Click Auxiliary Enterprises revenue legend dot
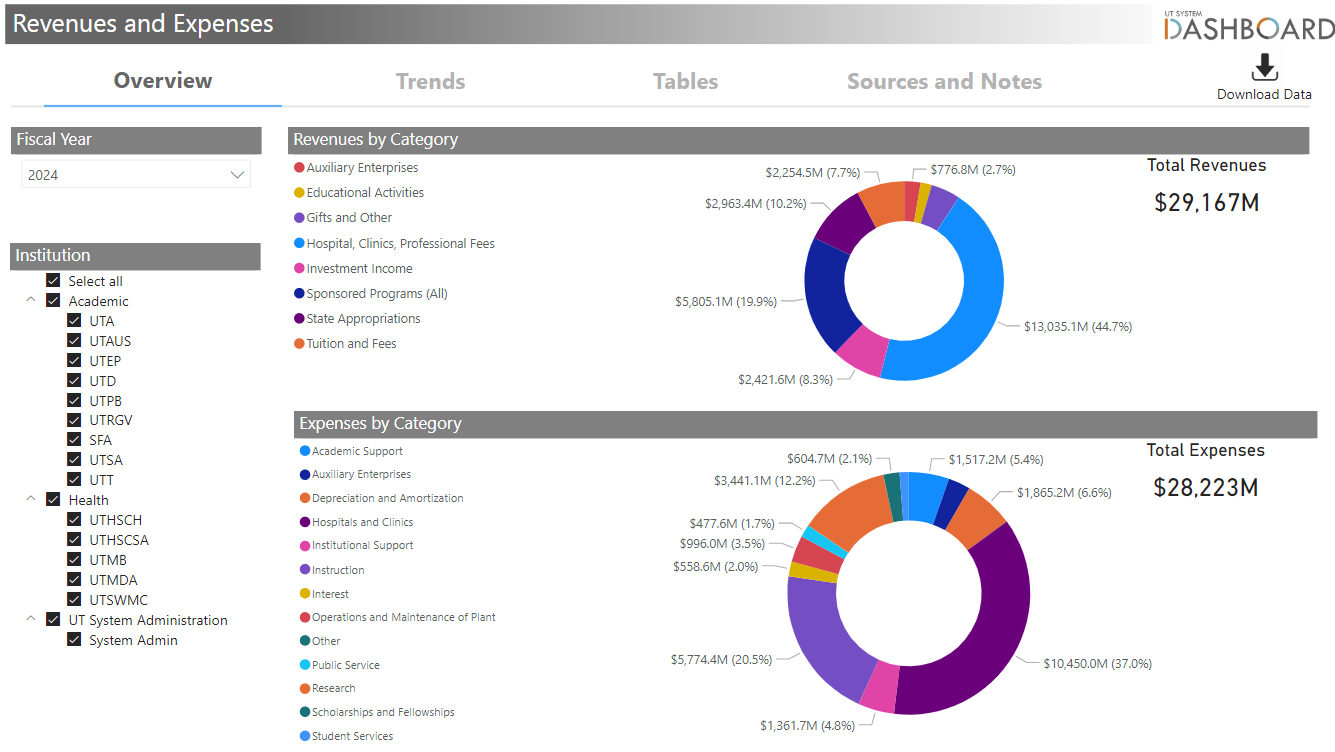The width and height of the screenshot is (1335, 752). [299, 168]
